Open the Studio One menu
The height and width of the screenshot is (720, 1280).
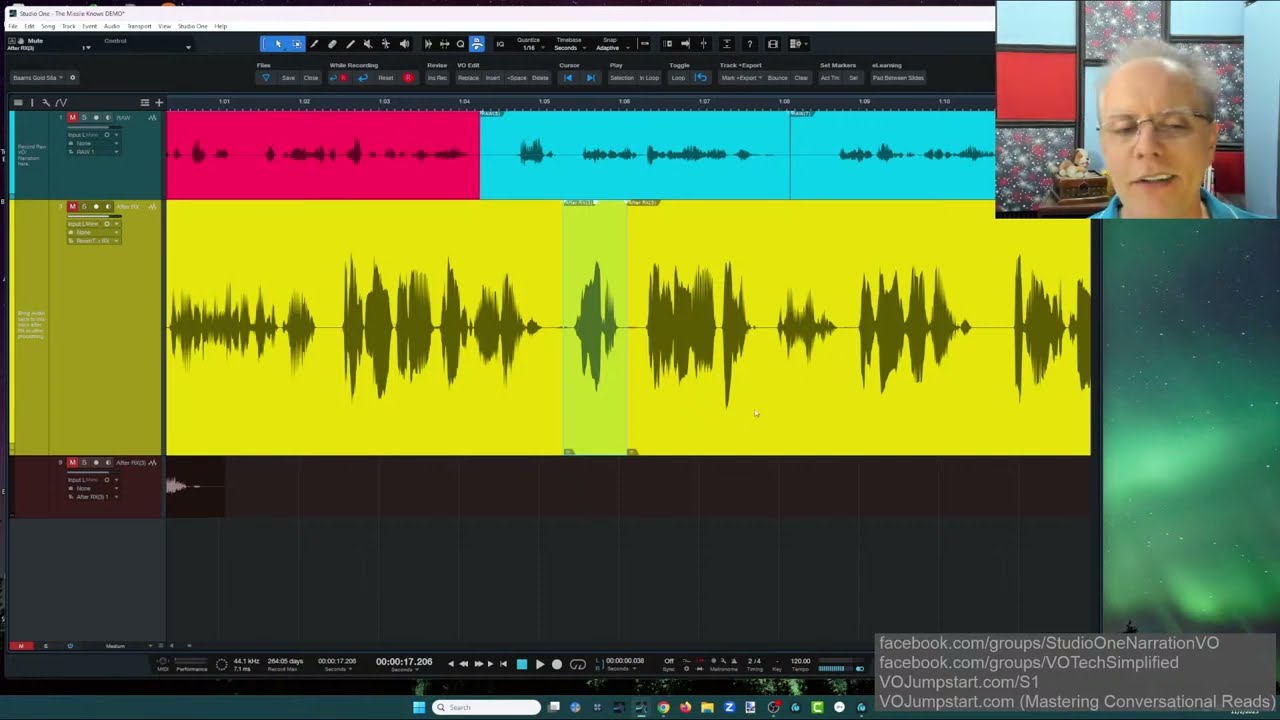[x=192, y=26]
